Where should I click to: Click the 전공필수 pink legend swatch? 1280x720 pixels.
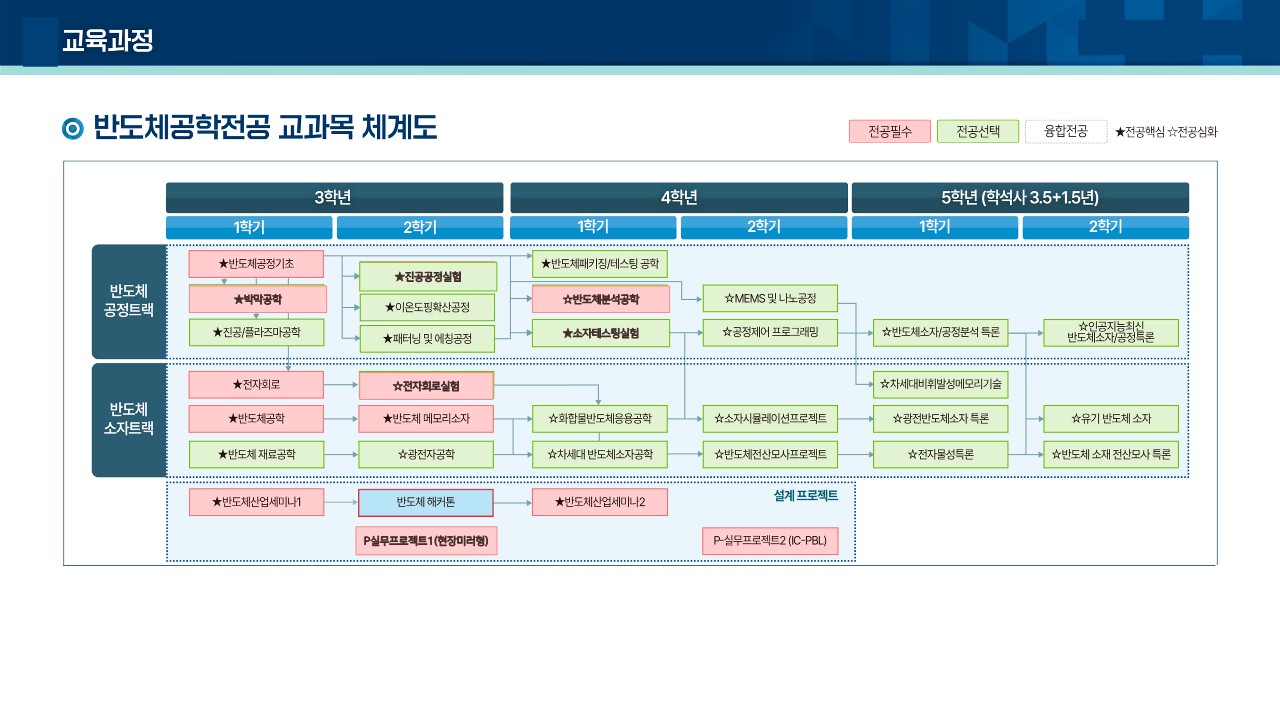(x=889, y=131)
